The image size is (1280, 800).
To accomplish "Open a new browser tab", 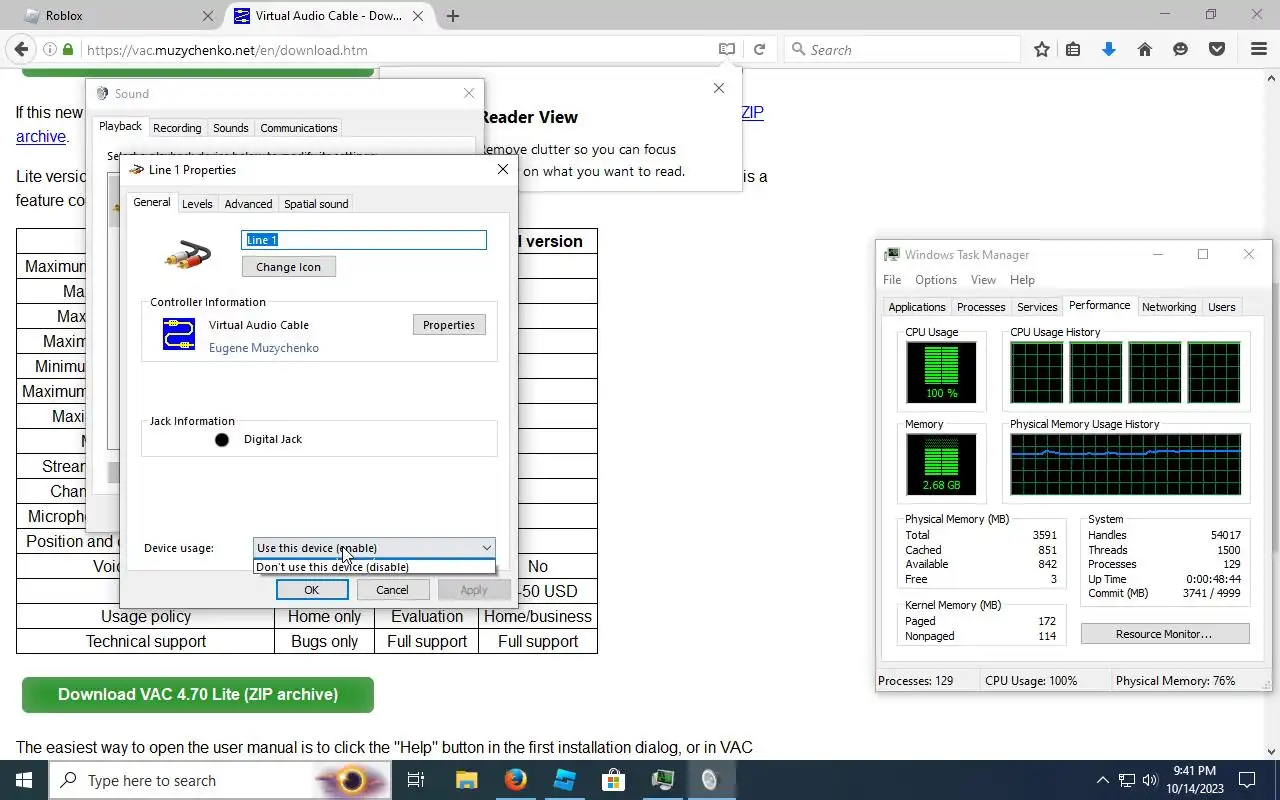I will pyautogui.click(x=453, y=16).
